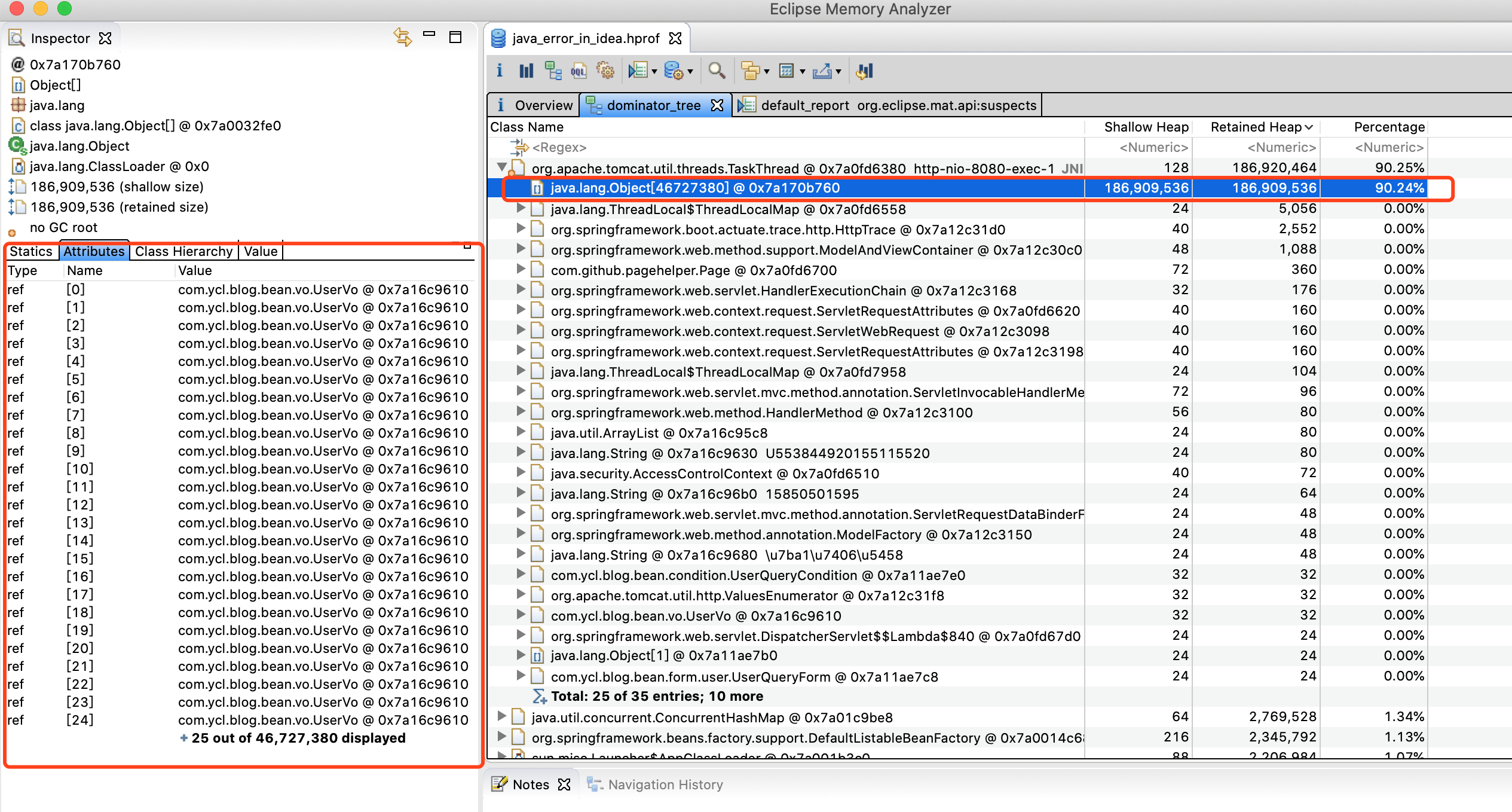The image size is (1512, 812).
Task: Open the OQL query editor icon
Action: (579, 71)
